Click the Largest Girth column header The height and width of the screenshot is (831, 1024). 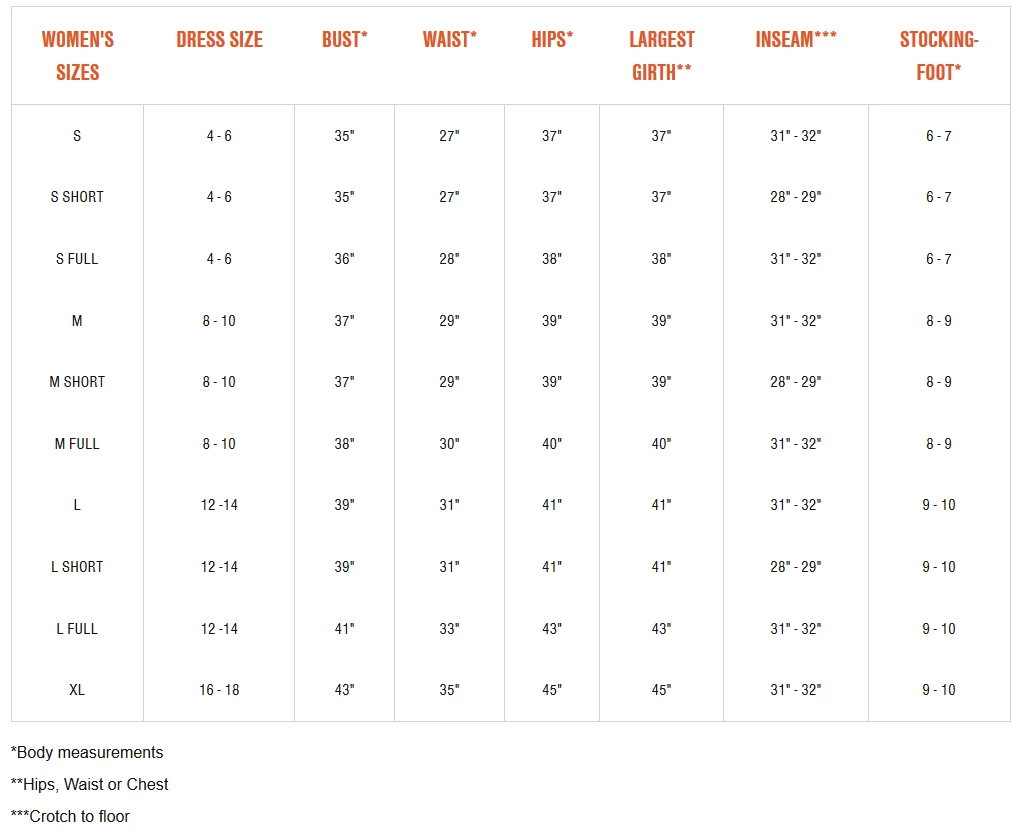pos(661,56)
